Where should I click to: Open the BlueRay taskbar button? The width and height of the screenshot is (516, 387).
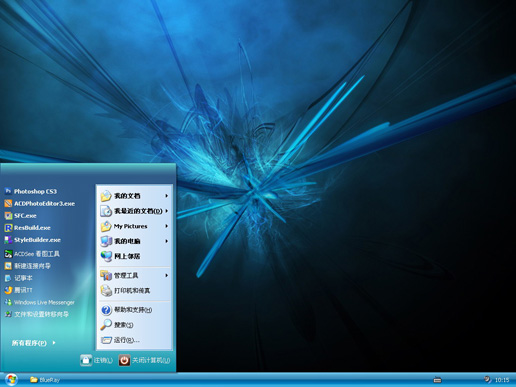(x=45, y=380)
